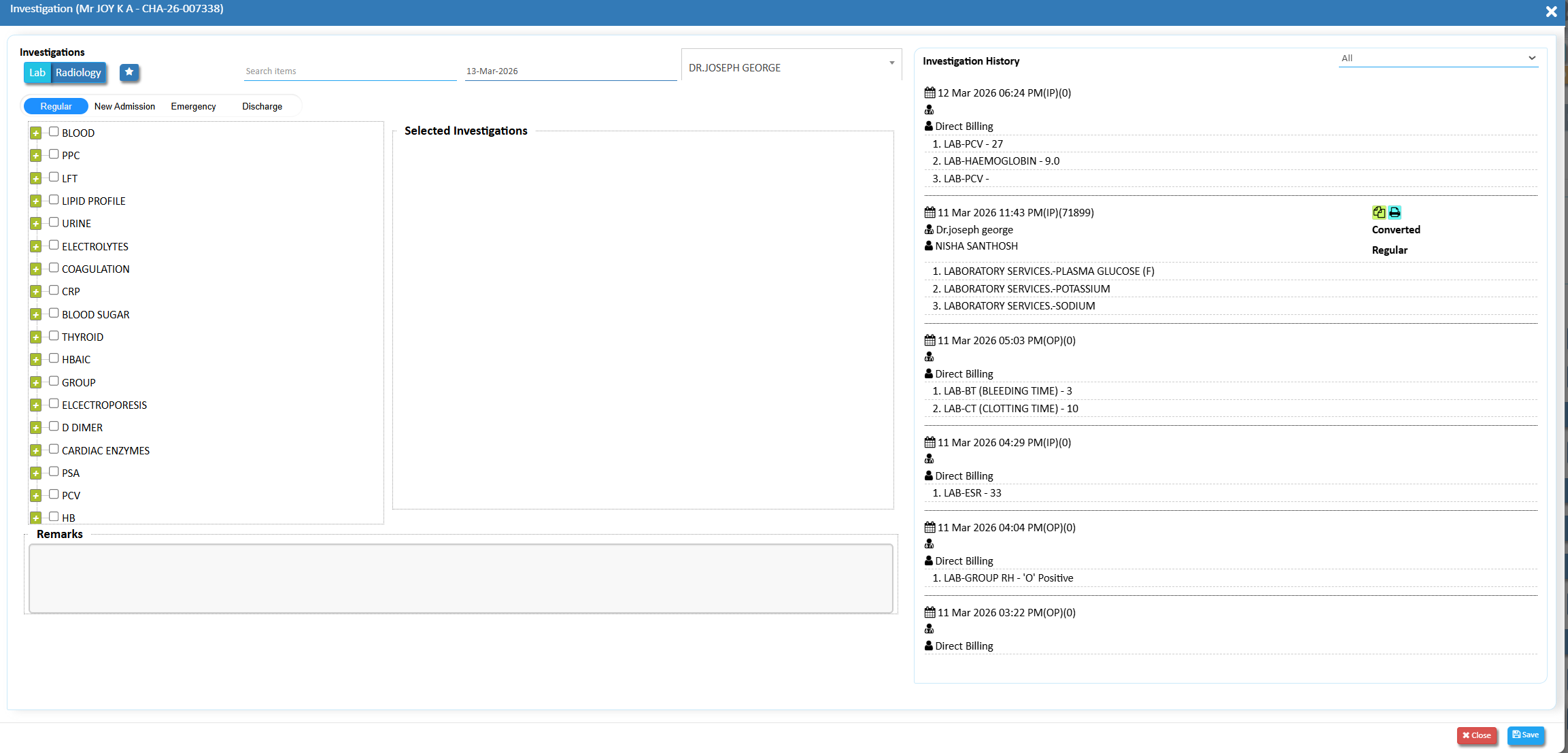Click calendar icon of 11 Mar 05:03 PM entry
Viewport: 1568px width, 753px height.
point(930,341)
